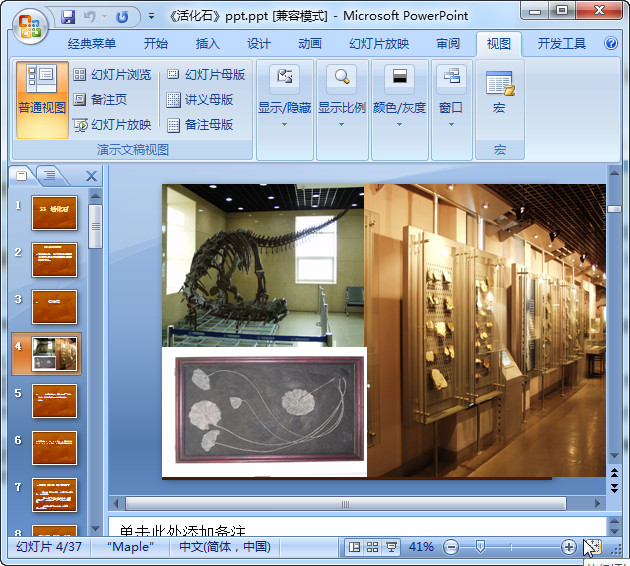Click the 41% zoom level
Screen dimensions: 630x566
421,547
